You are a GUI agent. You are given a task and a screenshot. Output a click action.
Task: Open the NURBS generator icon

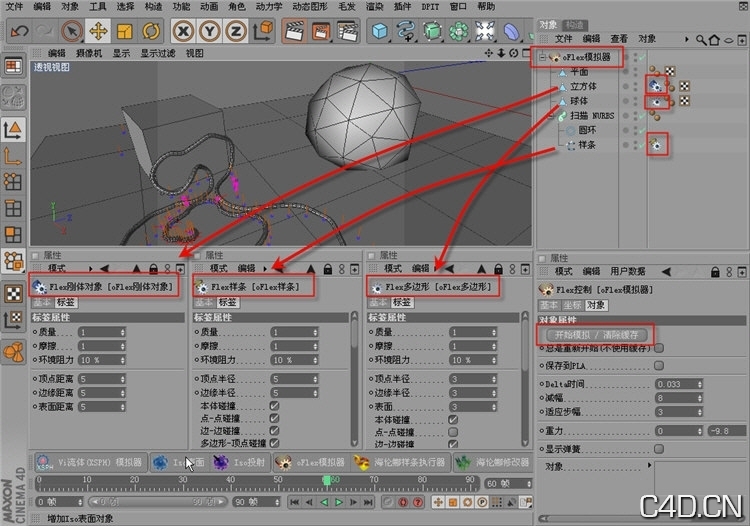432,31
